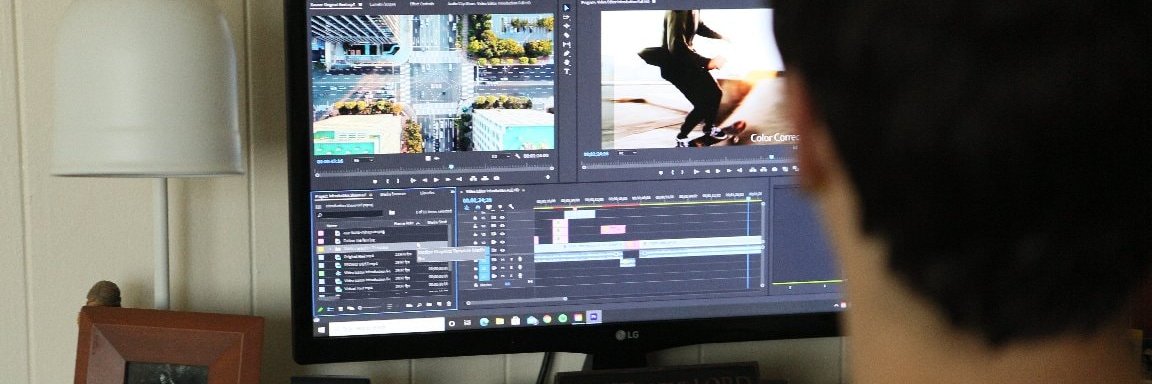The height and width of the screenshot is (384, 1152).
Task: Select the Track Select Forward tool
Action: coord(566,18)
